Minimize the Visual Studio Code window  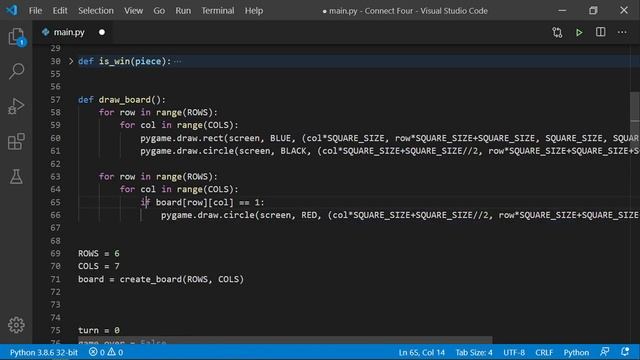pyautogui.click(x=562, y=10)
